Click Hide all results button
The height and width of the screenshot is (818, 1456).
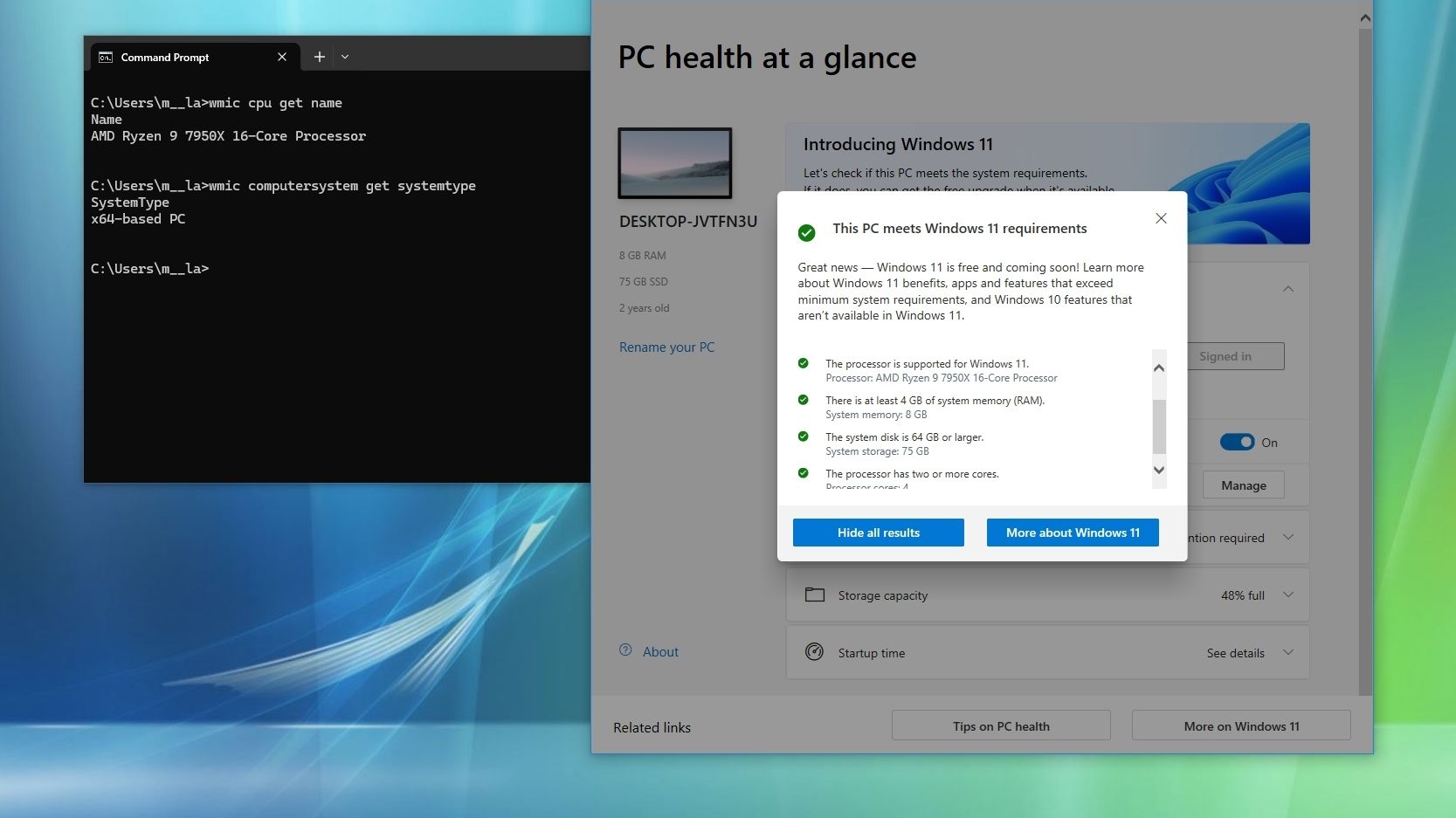click(879, 533)
